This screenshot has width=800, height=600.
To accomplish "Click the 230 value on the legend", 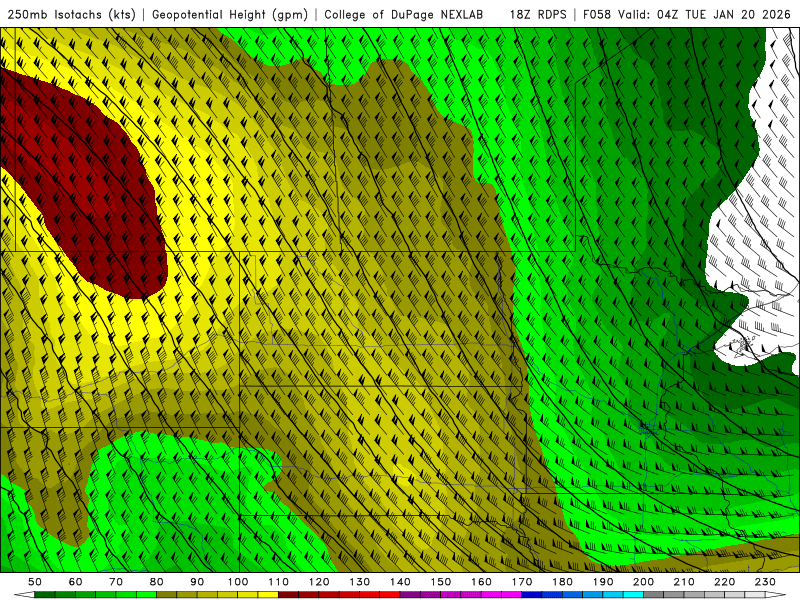I will [x=765, y=582].
